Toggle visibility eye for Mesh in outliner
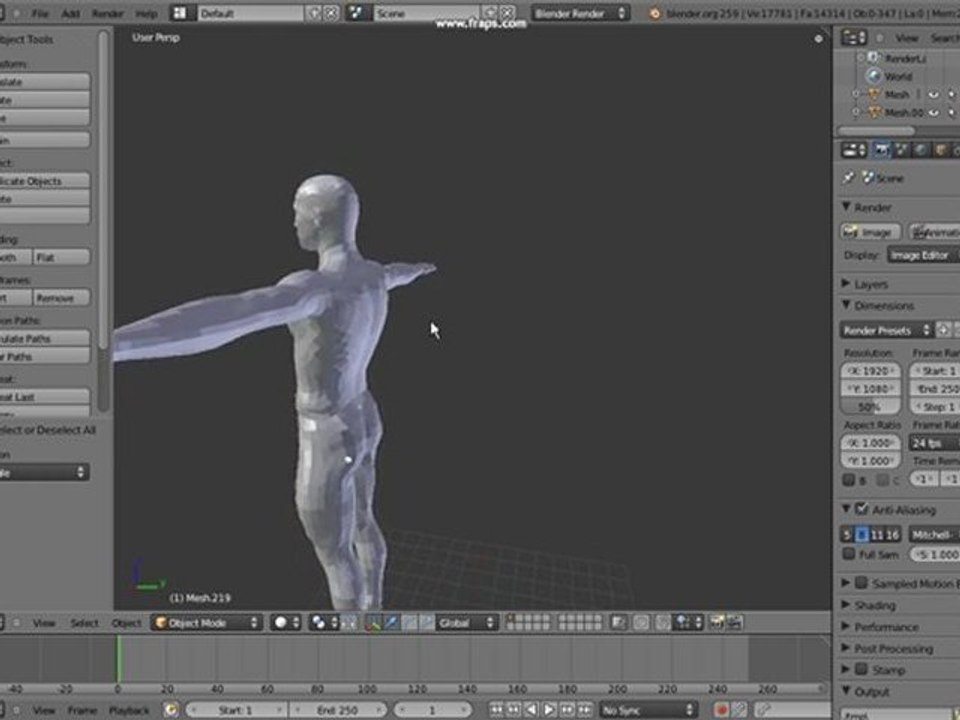960x720 pixels. point(933,94)
